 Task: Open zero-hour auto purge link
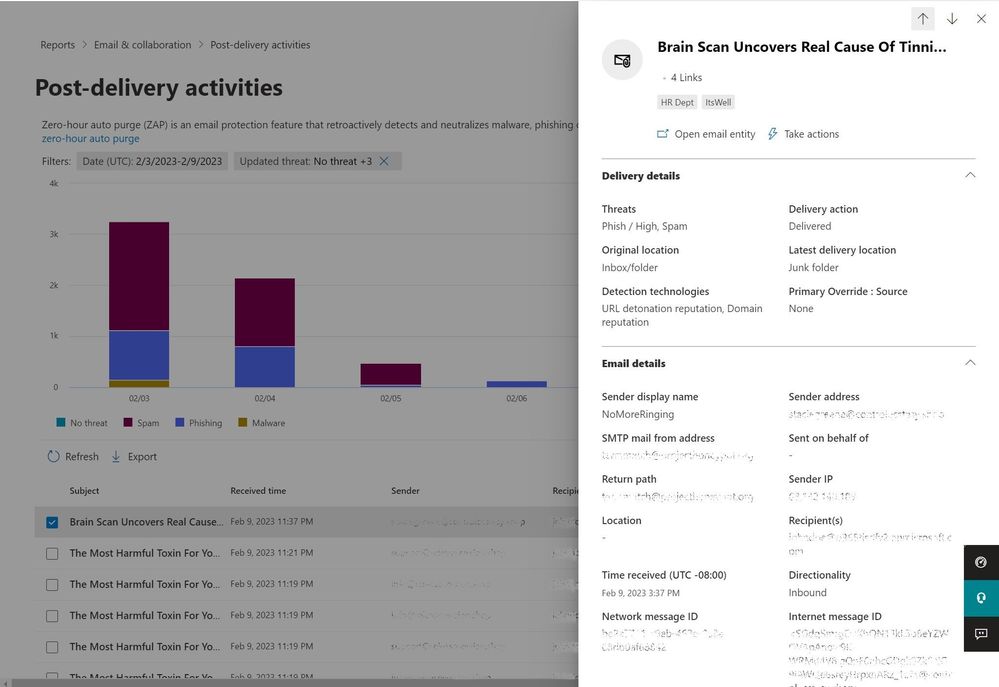(x=90, y=138)
